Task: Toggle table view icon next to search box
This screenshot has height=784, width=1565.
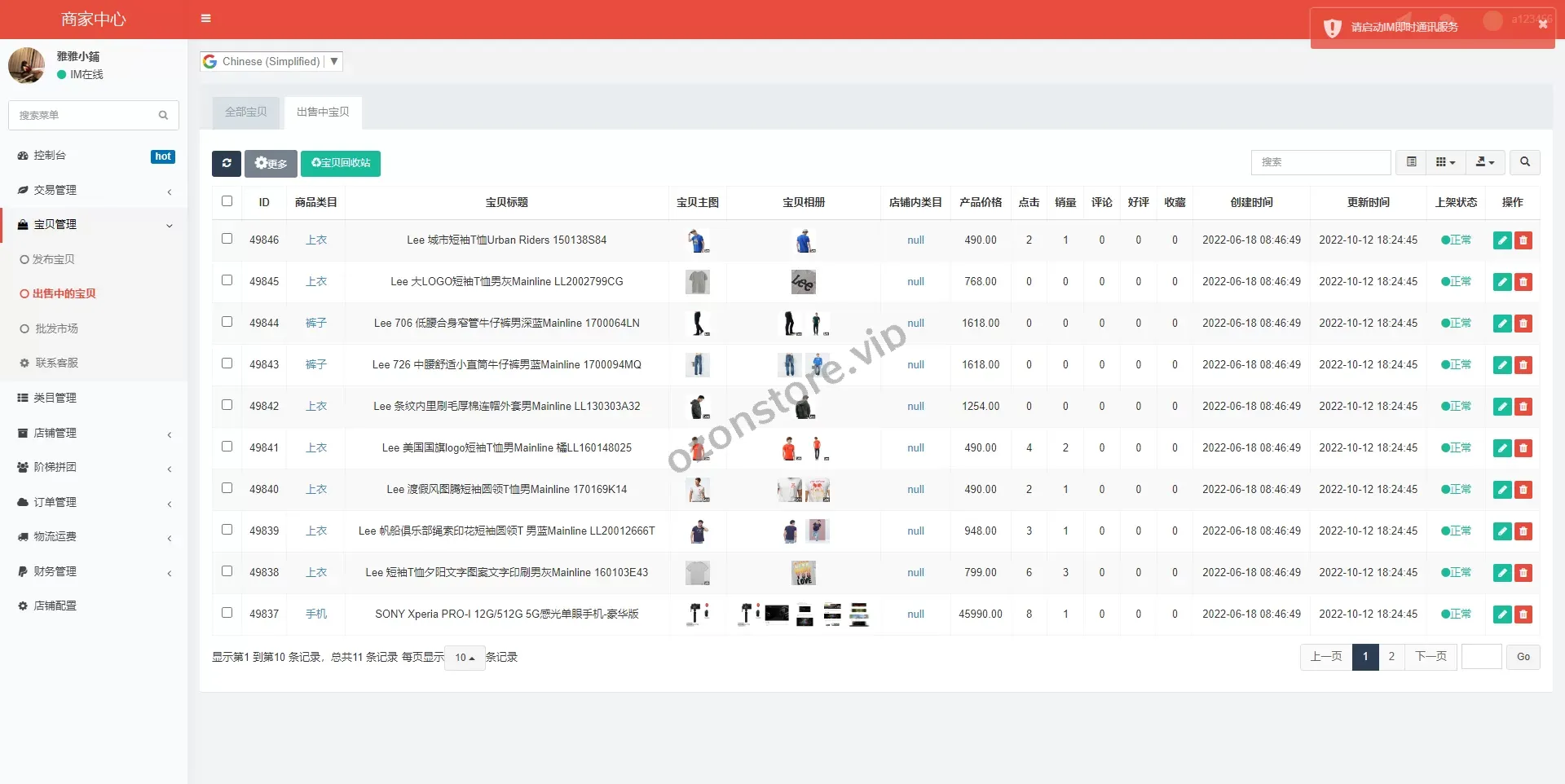Action: click(x=1411, y=162)
